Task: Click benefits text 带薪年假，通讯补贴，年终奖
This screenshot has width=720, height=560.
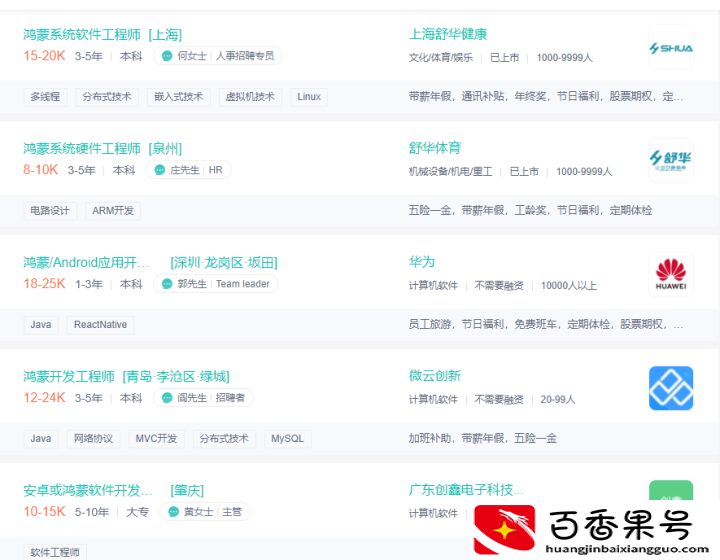Action: point(546,96)
